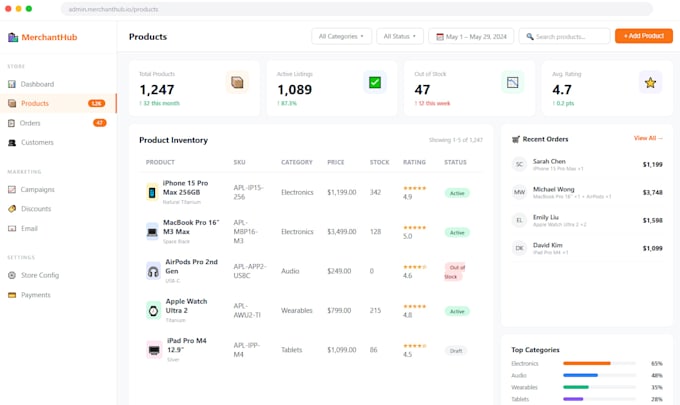Image resolution: width=680 pixels, height=405 pixels.
Task: Click the iPad Pro M4 product icon
Action: click(x=154, y=350)
